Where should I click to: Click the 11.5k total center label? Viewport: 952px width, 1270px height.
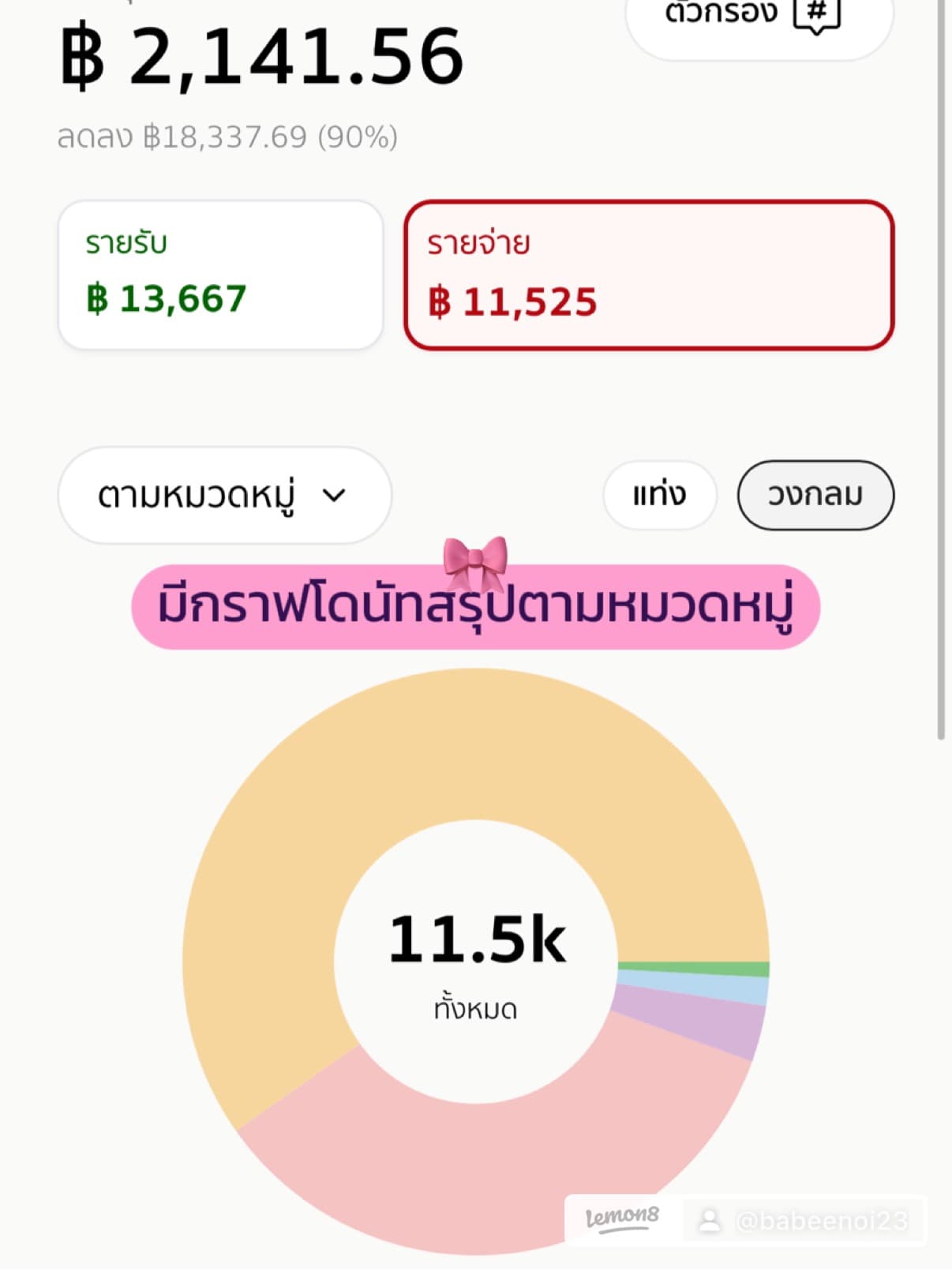(x=477, y=939)
